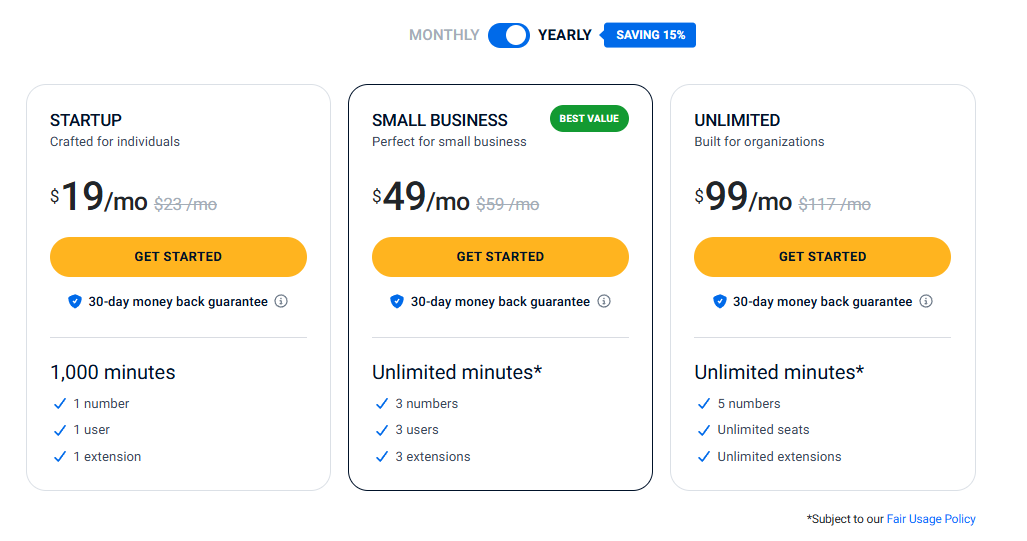Click the Small Business guarantee info icon

point(603,301)
